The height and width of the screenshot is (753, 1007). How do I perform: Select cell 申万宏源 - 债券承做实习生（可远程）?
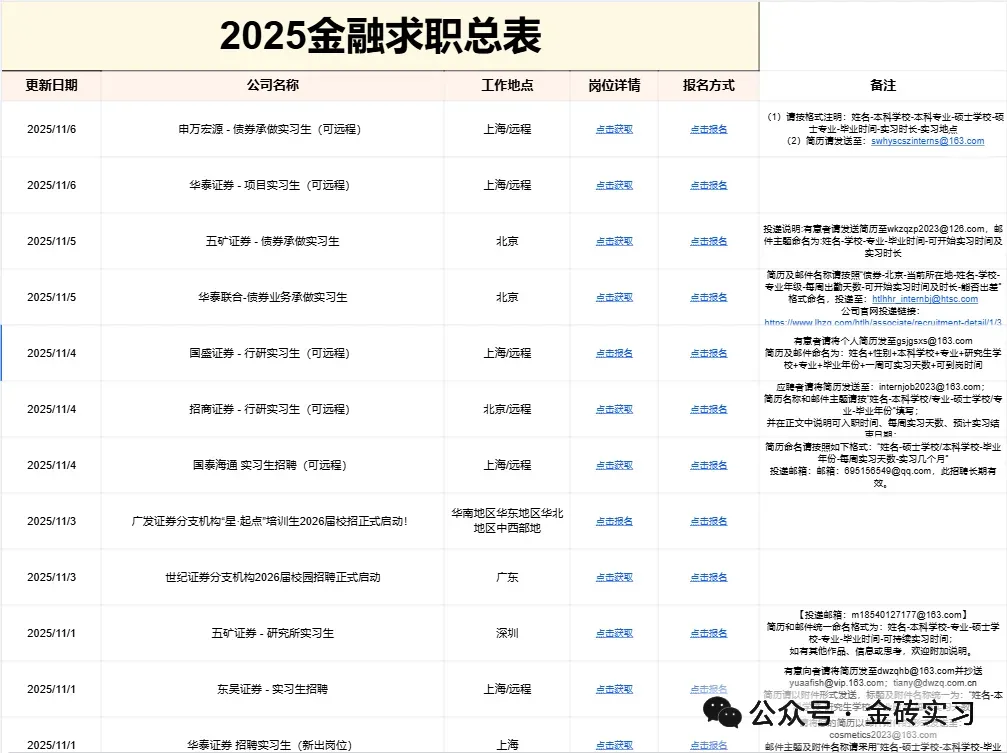click(x=272, y=129)
